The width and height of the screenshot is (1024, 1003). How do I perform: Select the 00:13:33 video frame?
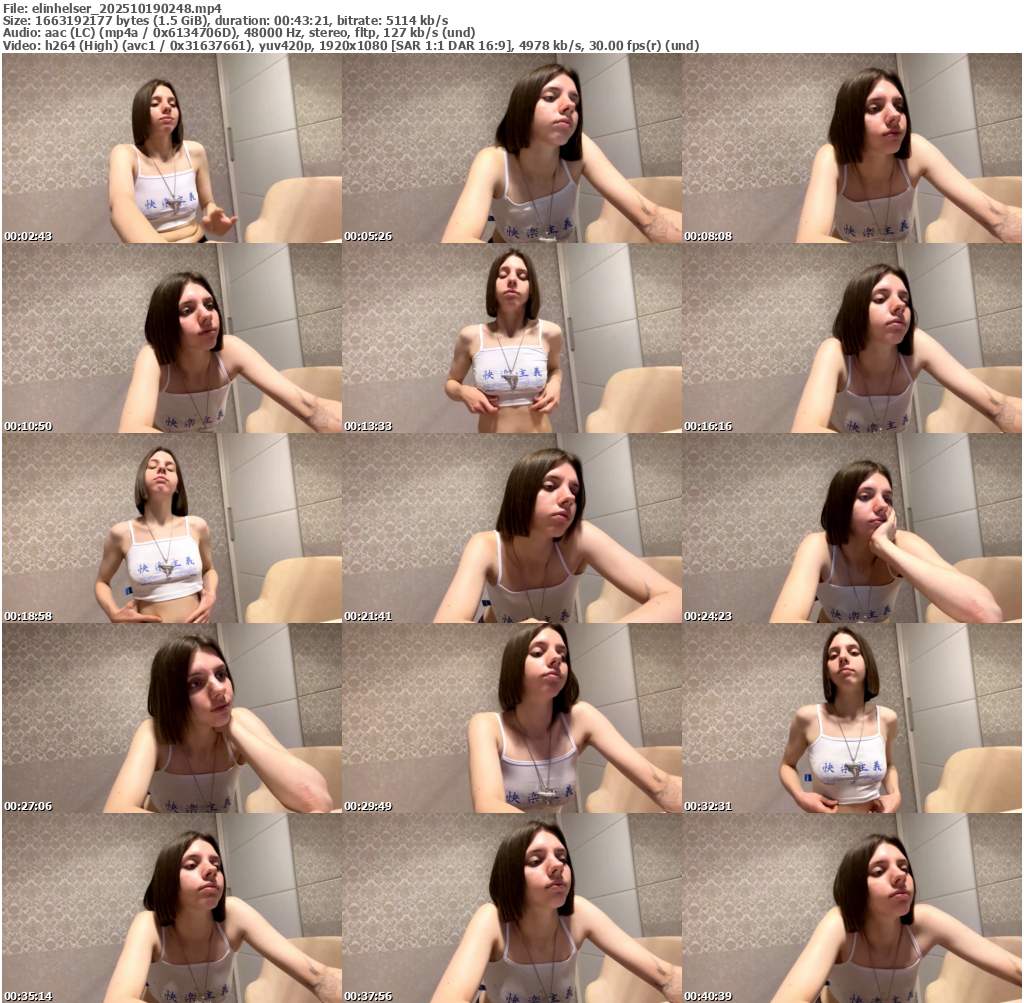tap(512, 338)
